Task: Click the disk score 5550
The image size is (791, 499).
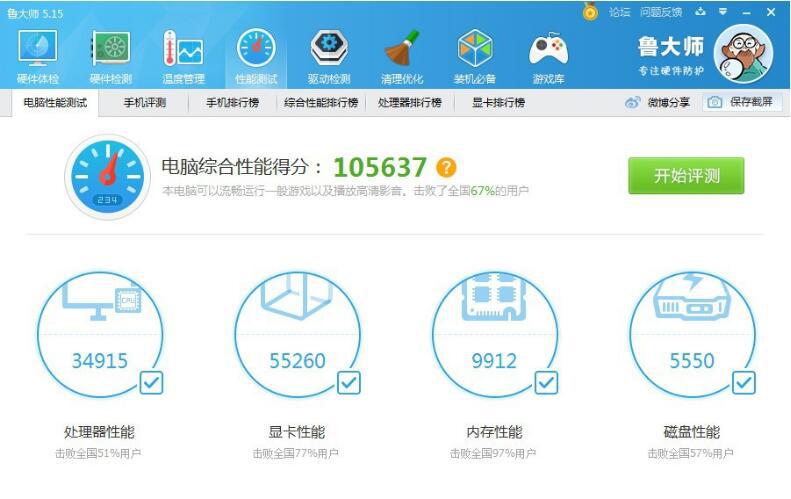Action: pyautogui.click(x=692, y=361)
